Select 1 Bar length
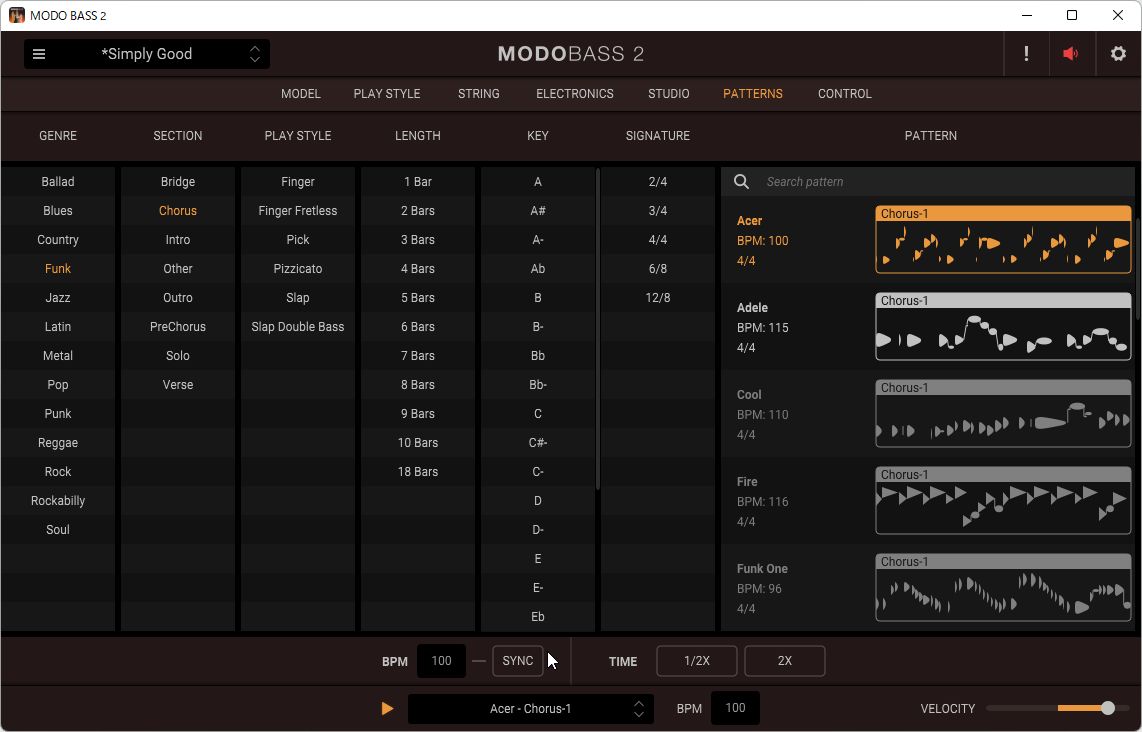Viewport: 1142px width, 732px height. pos(418,182)
